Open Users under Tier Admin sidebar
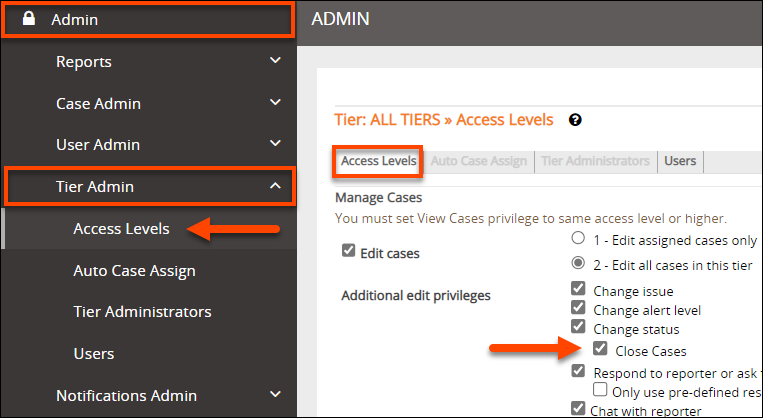The height and width of the screenshot is (418, 763). coord(94,354)
